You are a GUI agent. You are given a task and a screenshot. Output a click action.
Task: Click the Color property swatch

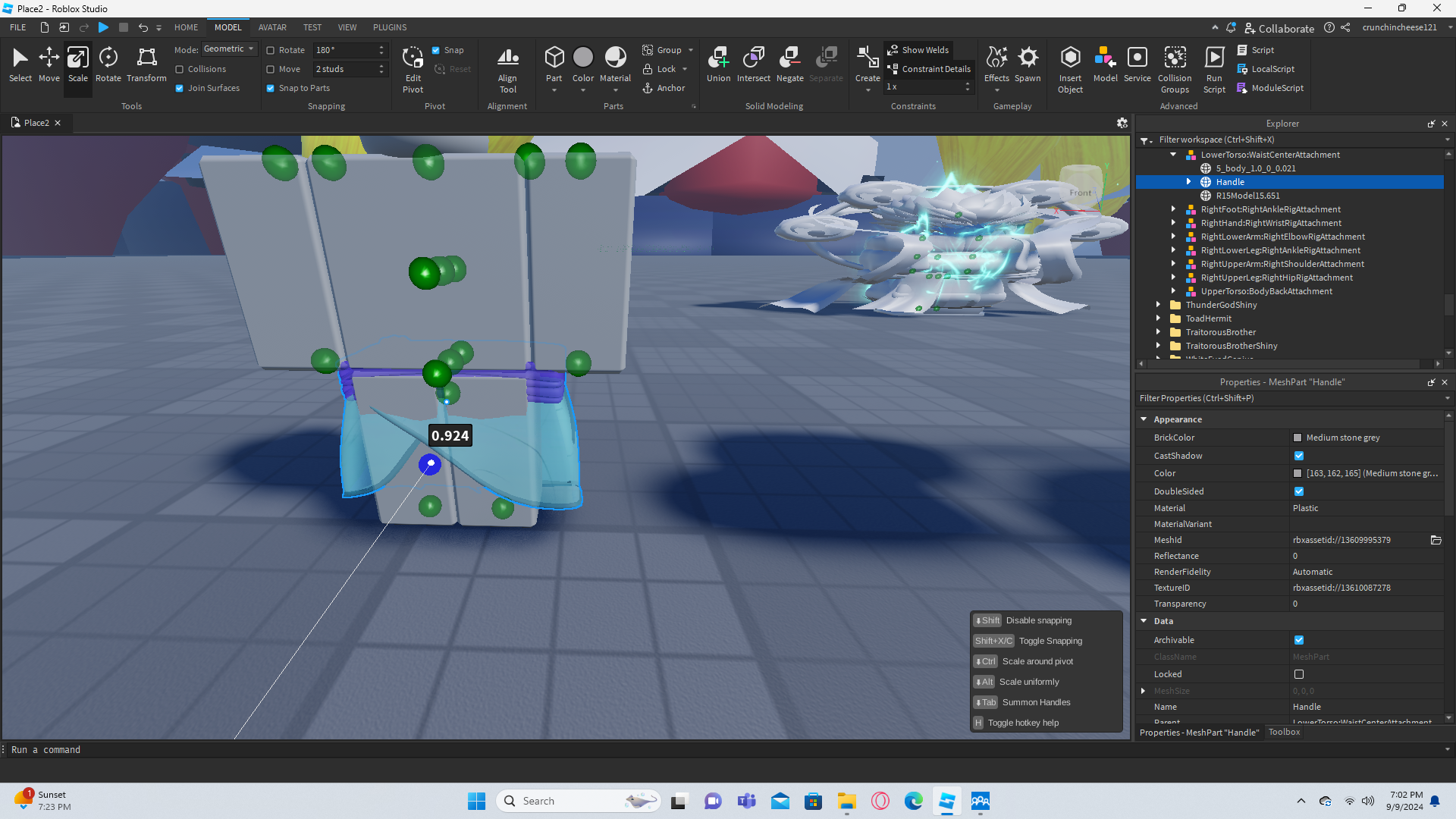[x=1298, y=473]
